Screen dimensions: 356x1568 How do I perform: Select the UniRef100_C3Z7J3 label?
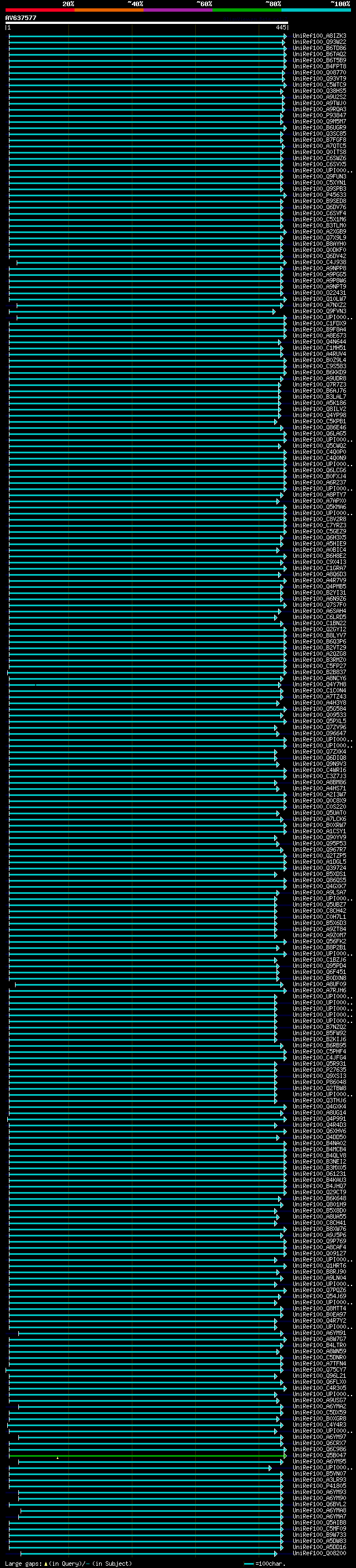click(x=319, y=776)
